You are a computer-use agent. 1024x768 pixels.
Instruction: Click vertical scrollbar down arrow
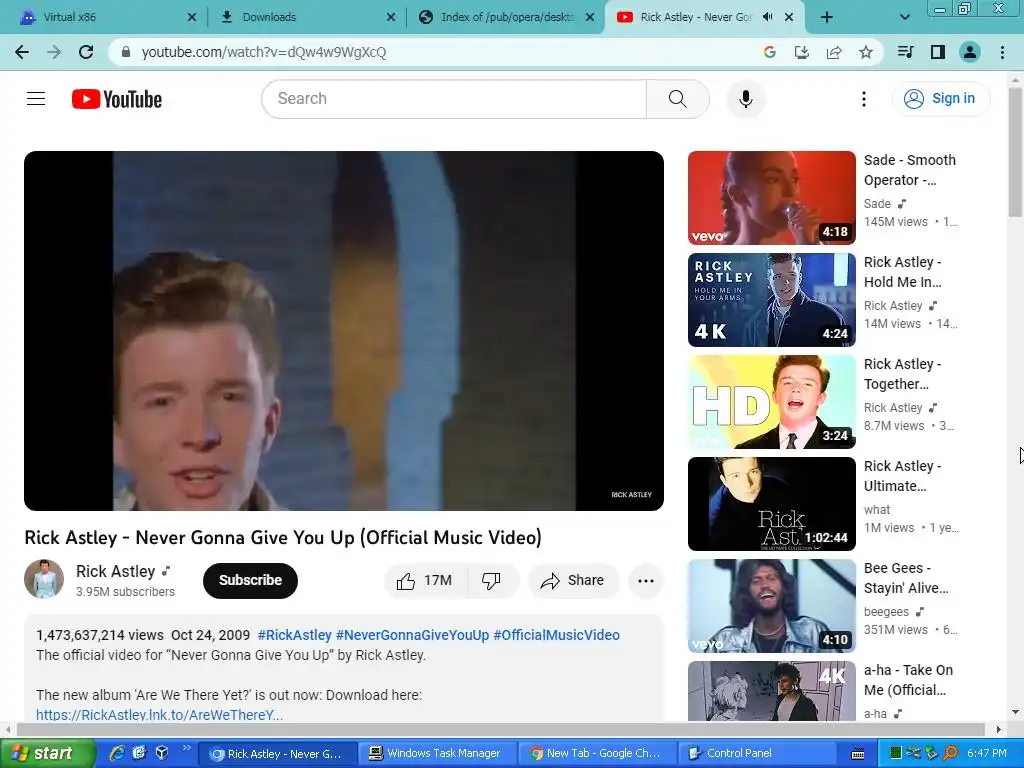(x=1015, y=712)
